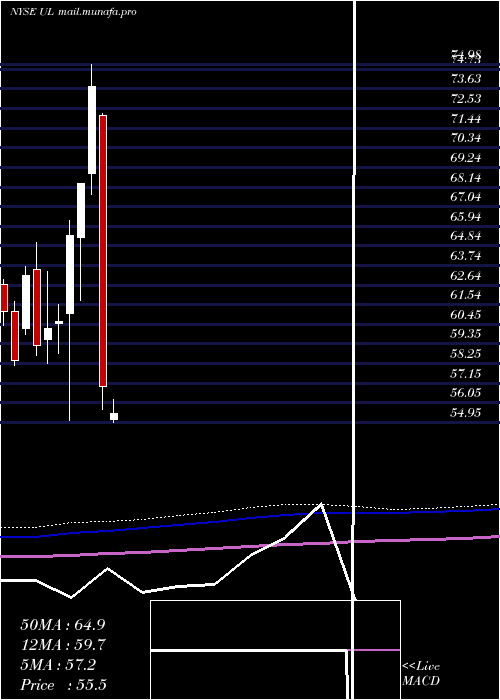The width and height of the screenshot is (500, 700).
Task: Click the 62.64 price axis label
Action: click(x=466, y=276)
